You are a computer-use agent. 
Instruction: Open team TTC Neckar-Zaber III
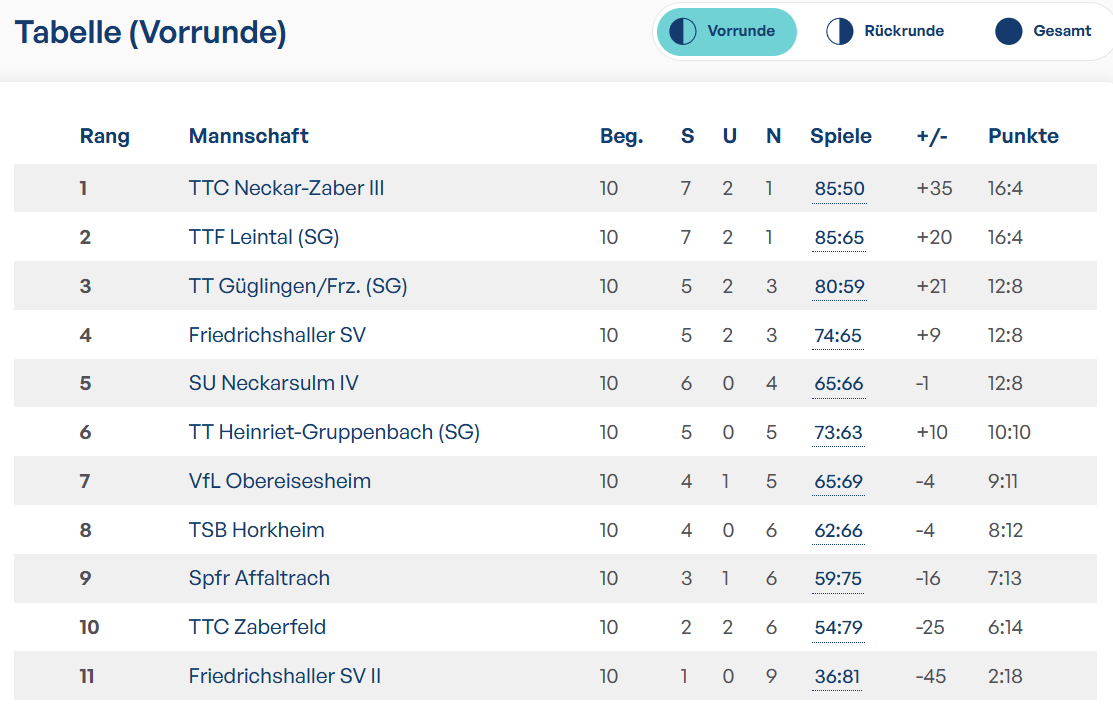tap(286, 188)
